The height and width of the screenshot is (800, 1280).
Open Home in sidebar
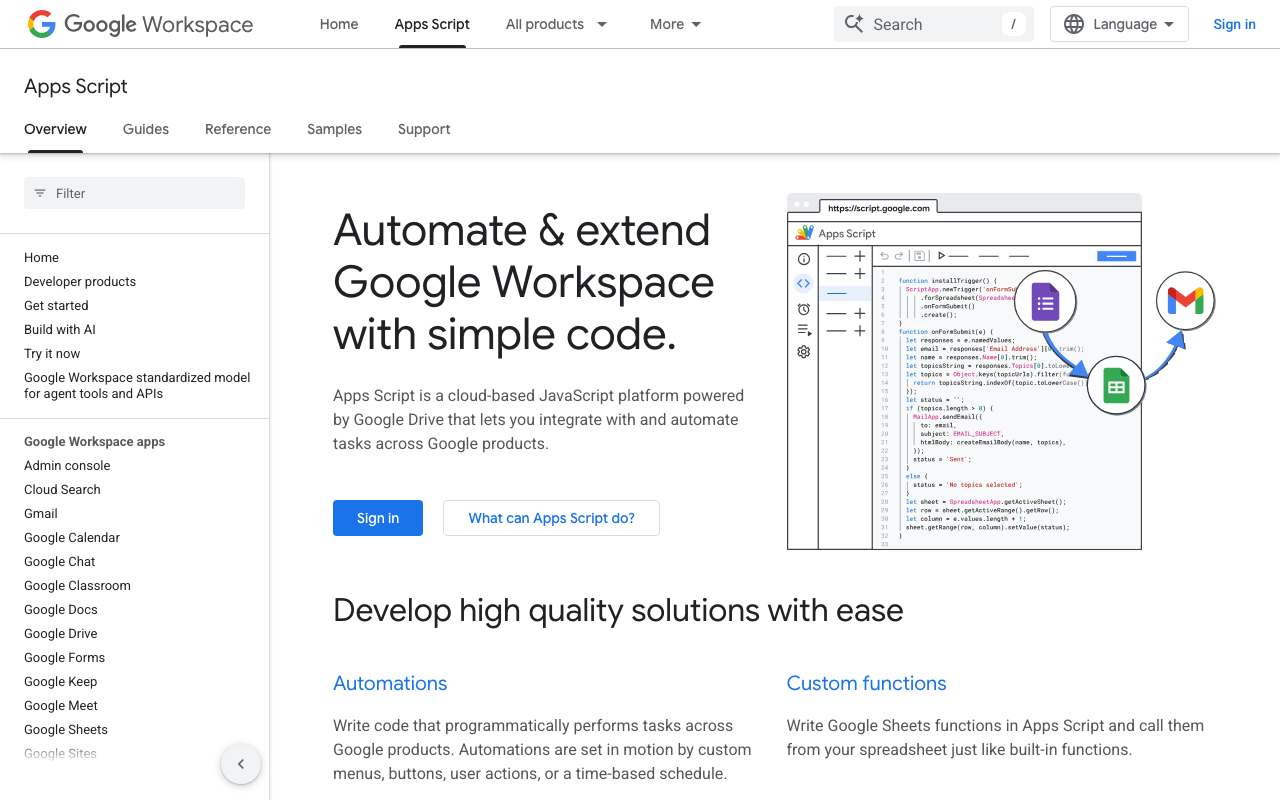tap(41, 258)
